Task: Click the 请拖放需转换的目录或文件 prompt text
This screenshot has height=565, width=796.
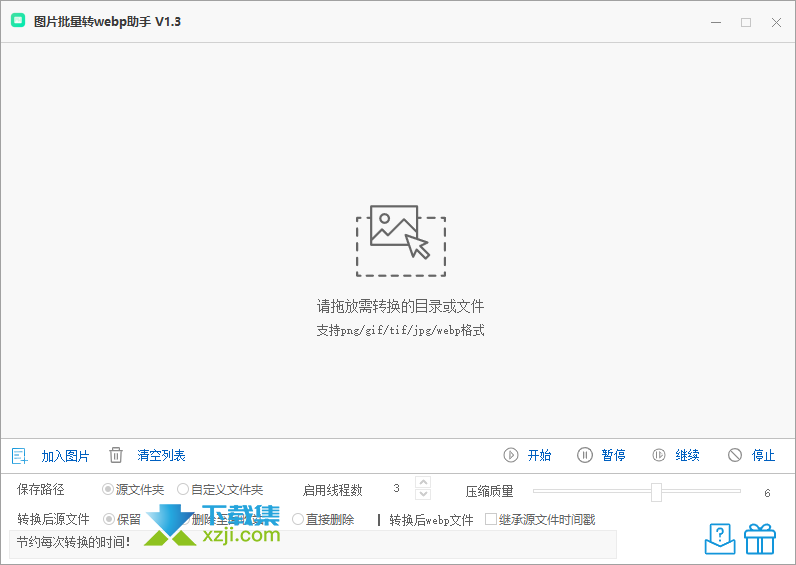Action: coord(401,306)
